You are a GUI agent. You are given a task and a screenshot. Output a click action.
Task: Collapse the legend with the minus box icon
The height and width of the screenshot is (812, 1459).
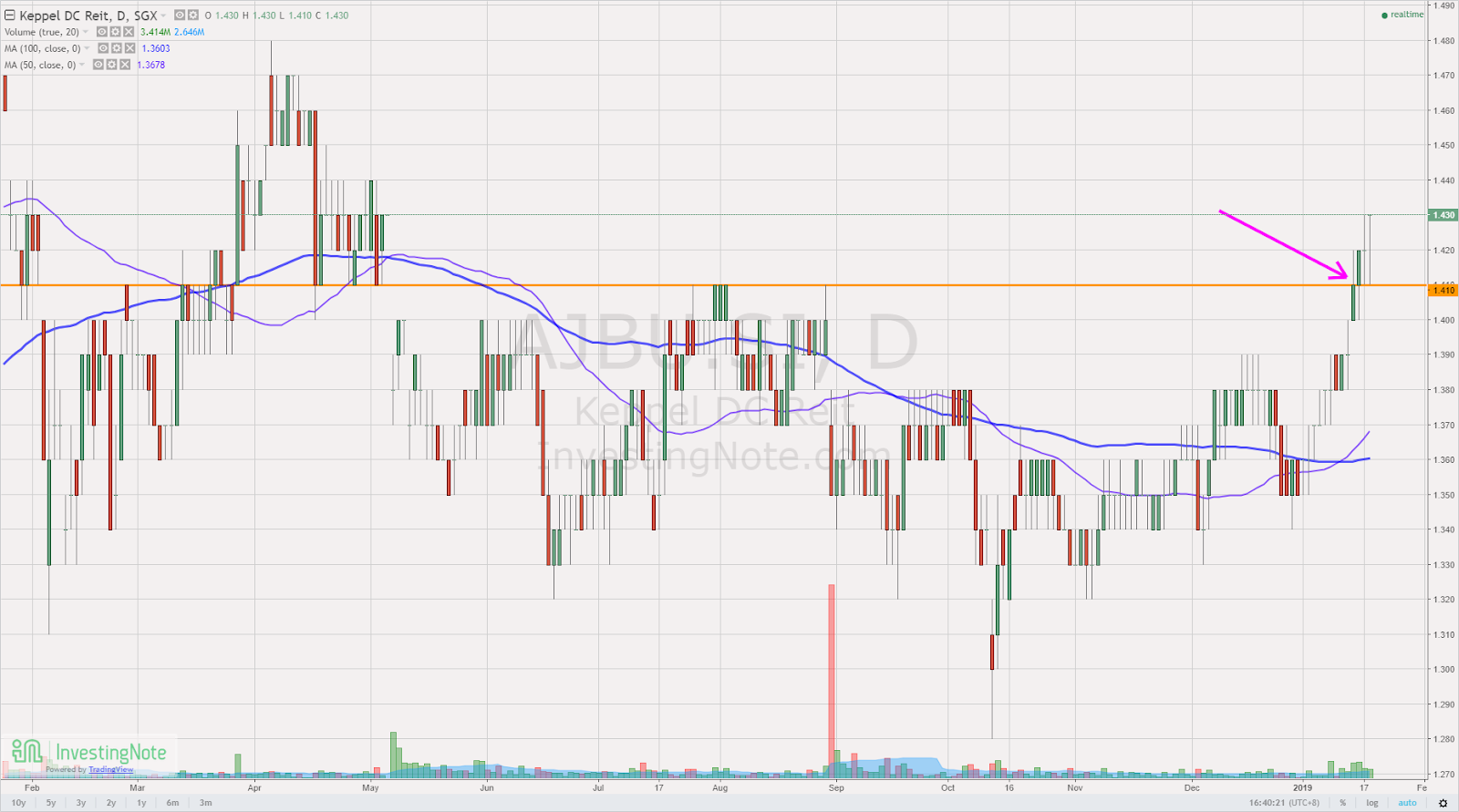coord(10,15)
